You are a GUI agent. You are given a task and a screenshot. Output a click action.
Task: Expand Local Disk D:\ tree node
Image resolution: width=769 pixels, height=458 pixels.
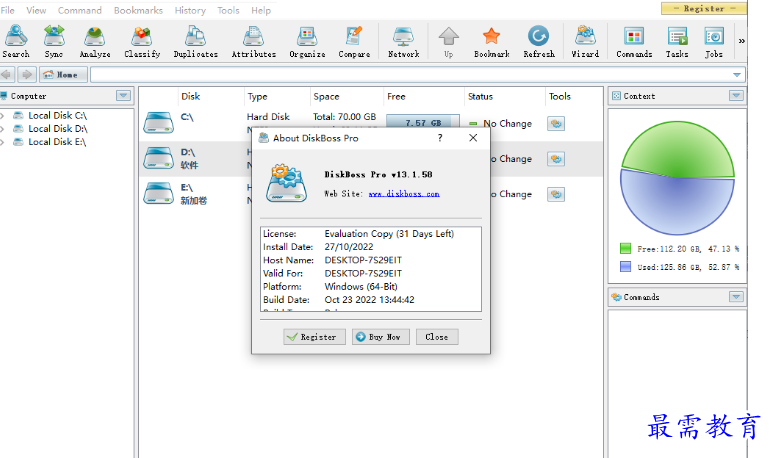(2, 129)
